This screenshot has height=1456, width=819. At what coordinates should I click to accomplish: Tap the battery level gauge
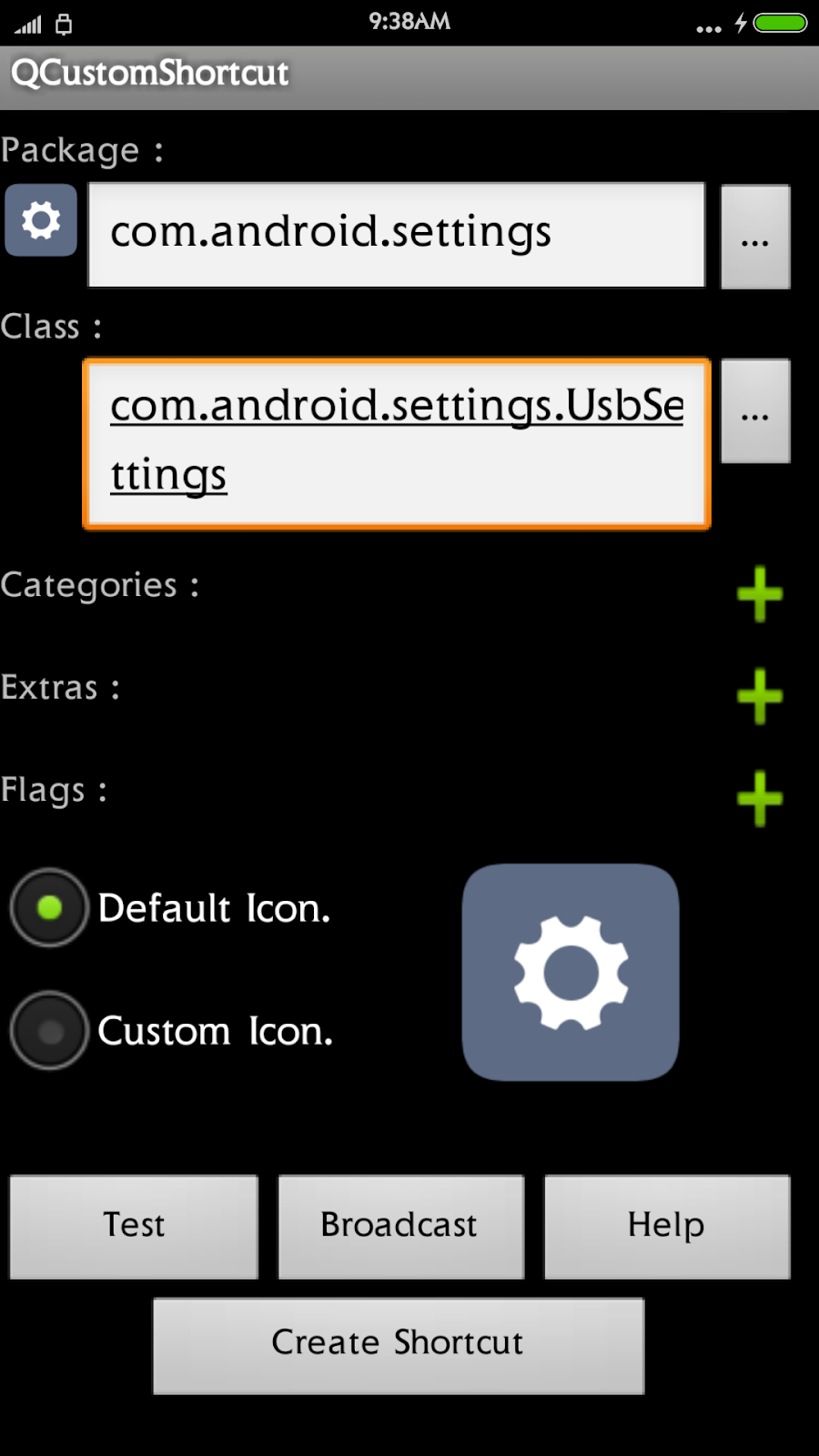[778, 22]
